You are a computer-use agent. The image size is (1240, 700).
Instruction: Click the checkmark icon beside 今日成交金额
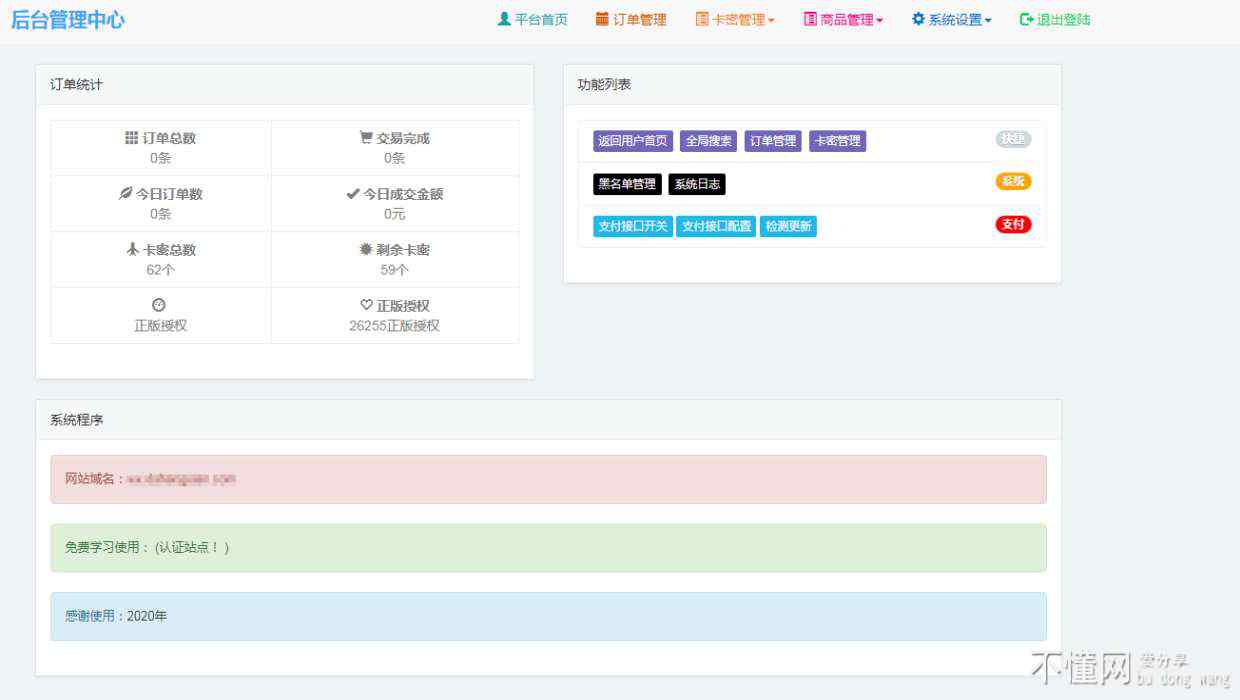[352, 194]
